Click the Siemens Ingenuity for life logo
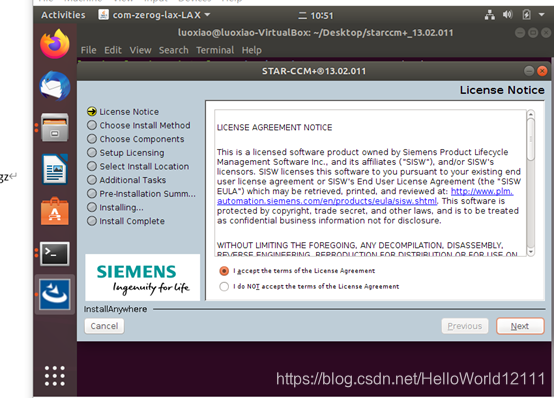This screenshot has width=554, height=398. [142, 278]
